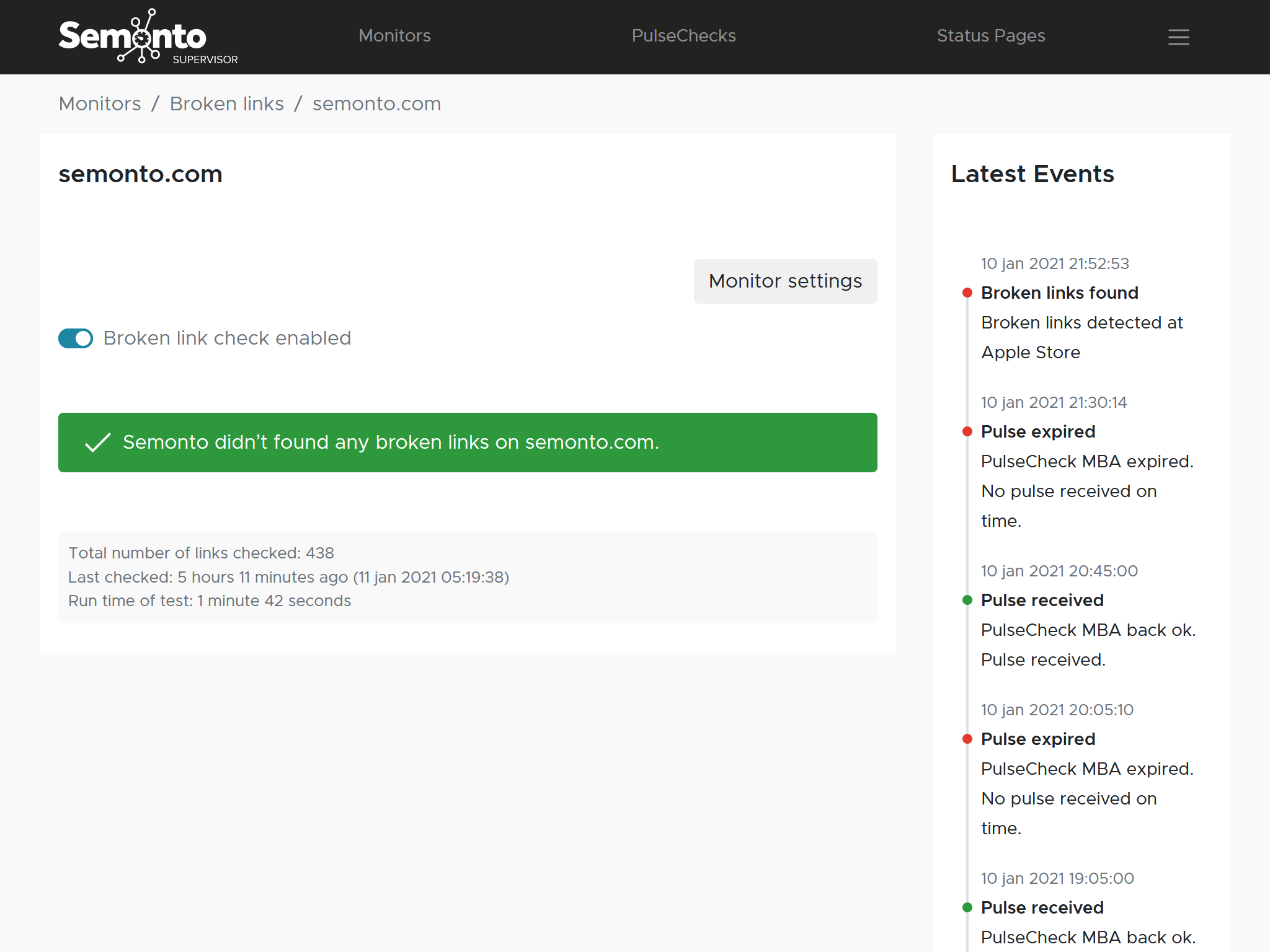Click semonto.com breadcrumb entry
Screen dimensions: 1270x952
[376, 104]
